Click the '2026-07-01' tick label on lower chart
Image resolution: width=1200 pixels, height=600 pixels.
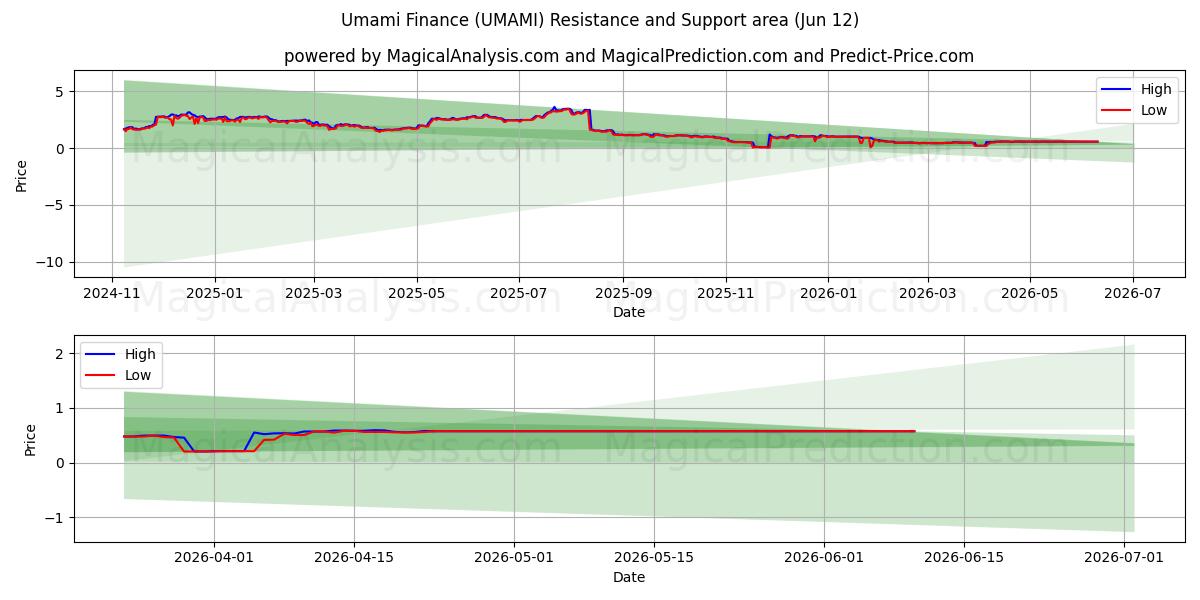click(x=1124, y=559)
